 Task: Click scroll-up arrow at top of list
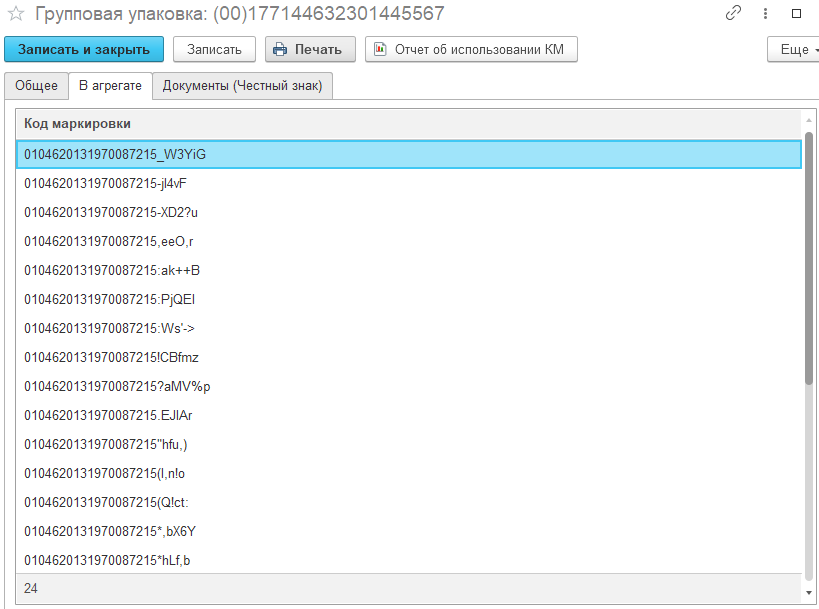(x=809, y=119)
